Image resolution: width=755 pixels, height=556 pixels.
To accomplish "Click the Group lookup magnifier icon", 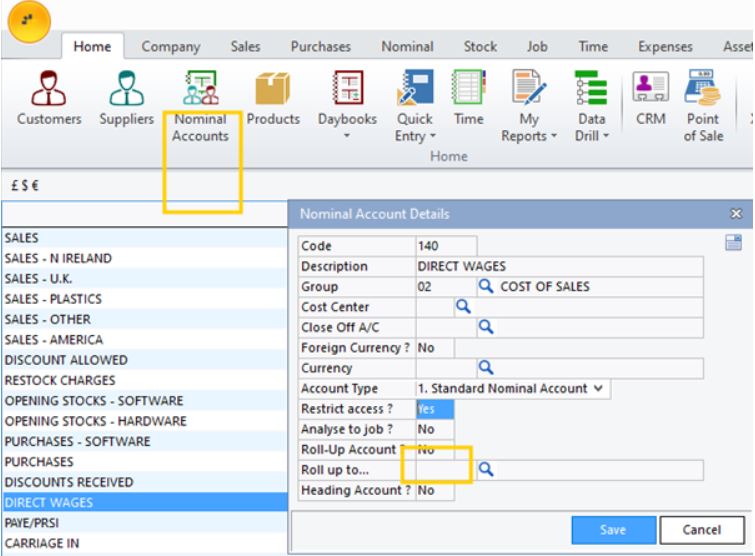I will coord(486,286).
